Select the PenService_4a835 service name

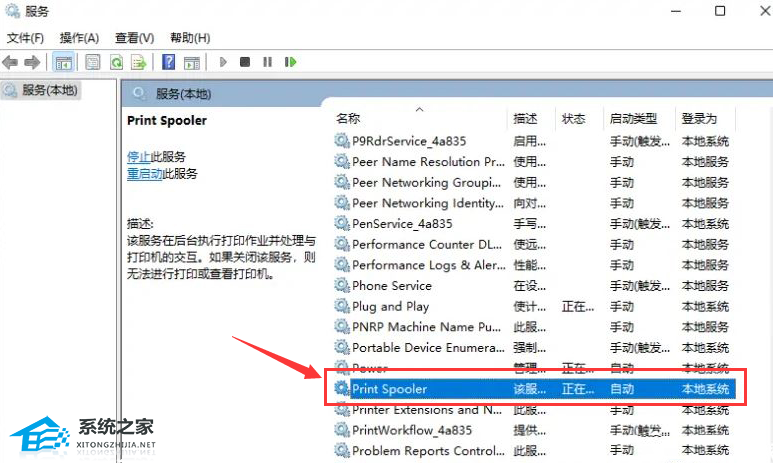click(402, 224)
